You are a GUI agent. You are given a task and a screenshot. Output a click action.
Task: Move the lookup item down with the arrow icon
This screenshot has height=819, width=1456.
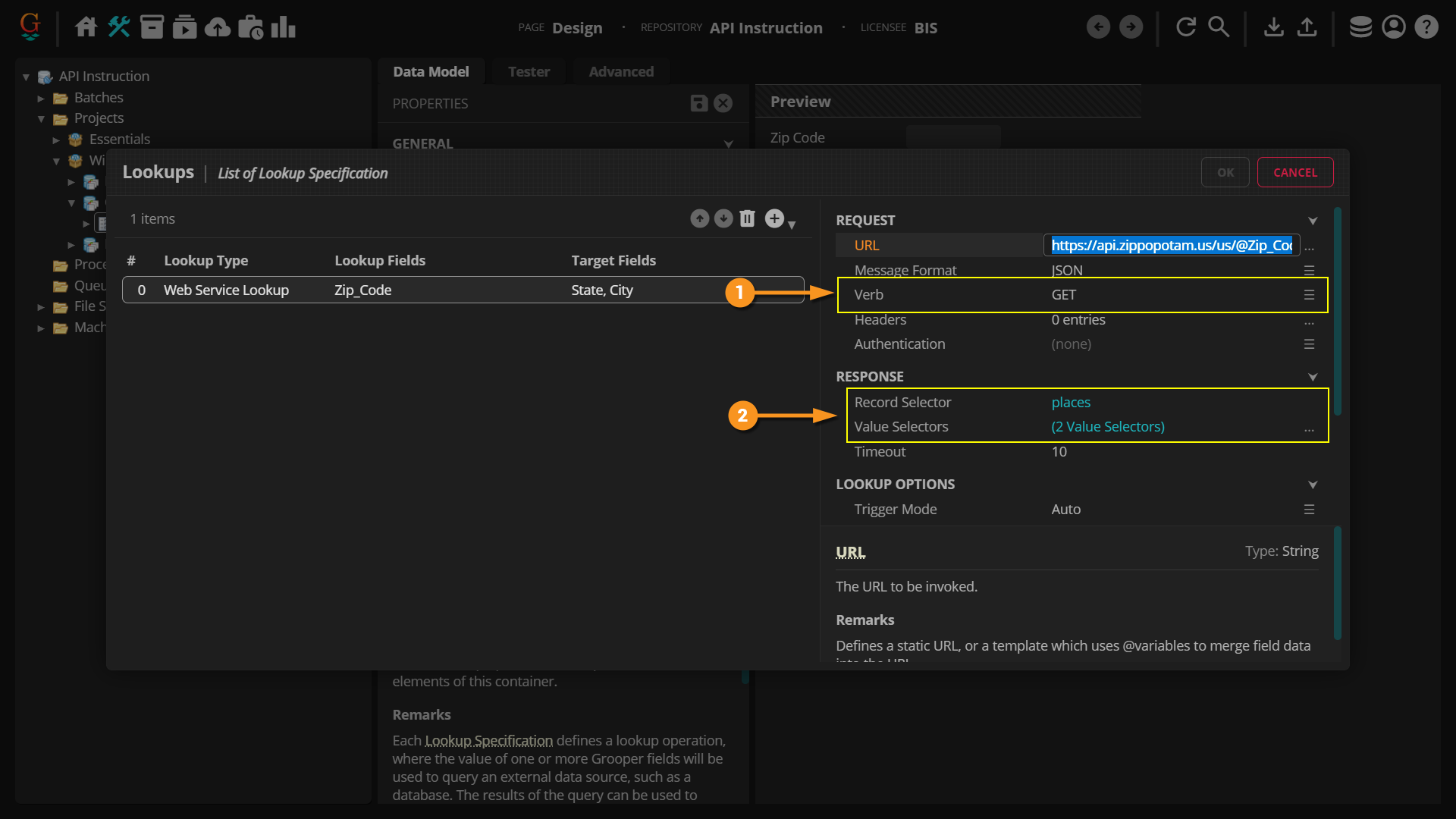[723, 218]
